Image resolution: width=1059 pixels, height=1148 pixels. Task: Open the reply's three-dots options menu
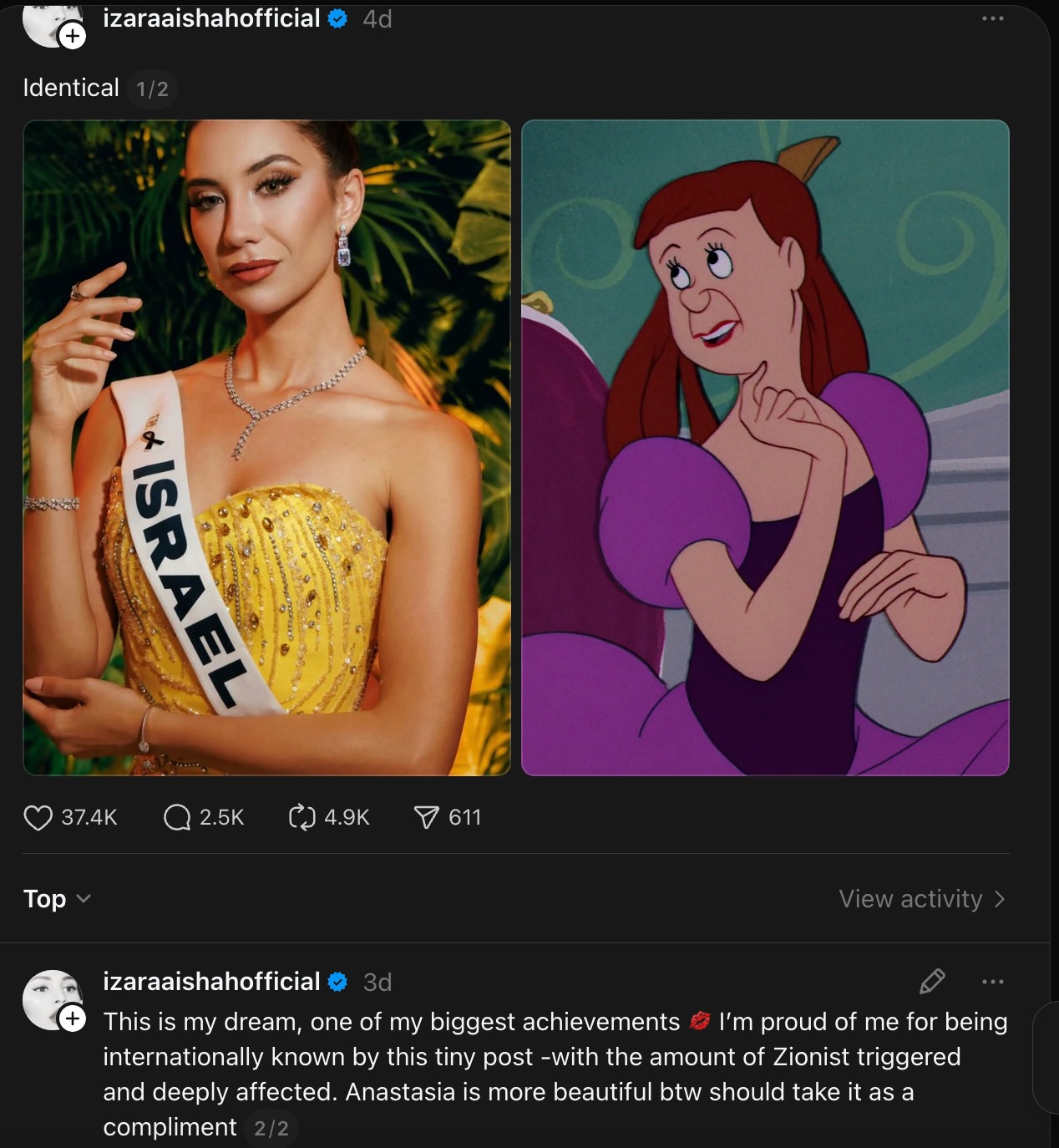[992, 981]
